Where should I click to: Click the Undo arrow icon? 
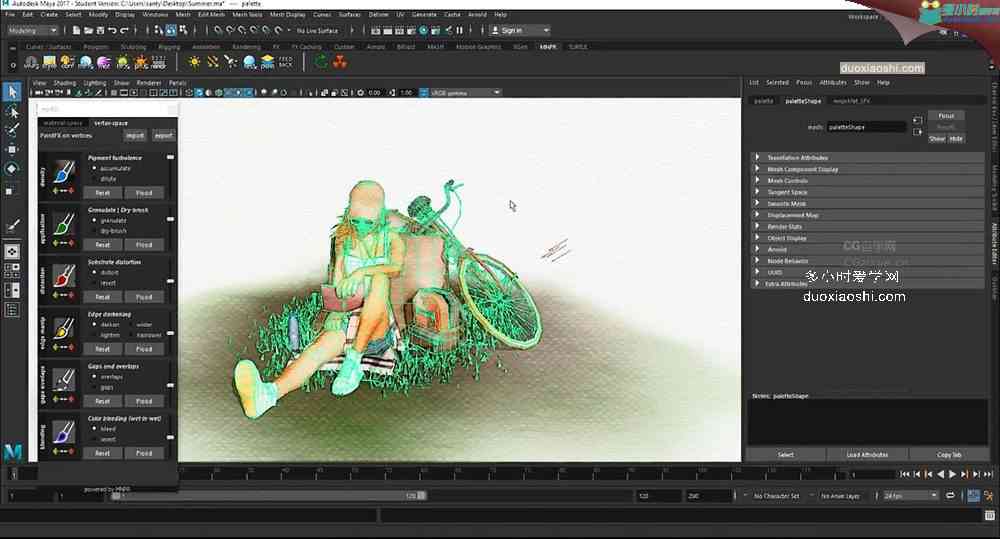tap(112, 30)
